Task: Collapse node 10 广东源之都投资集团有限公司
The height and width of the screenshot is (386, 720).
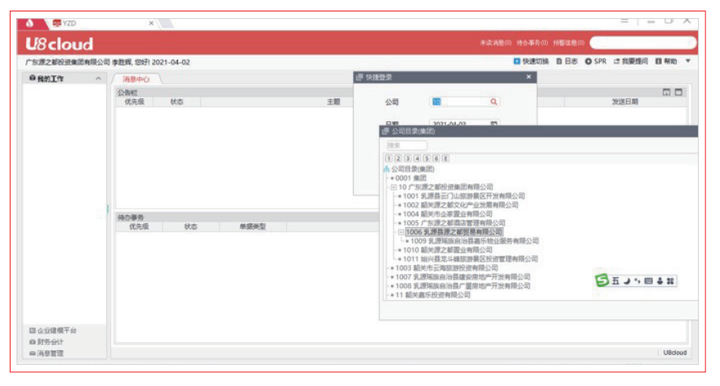Action: point(394,187)
